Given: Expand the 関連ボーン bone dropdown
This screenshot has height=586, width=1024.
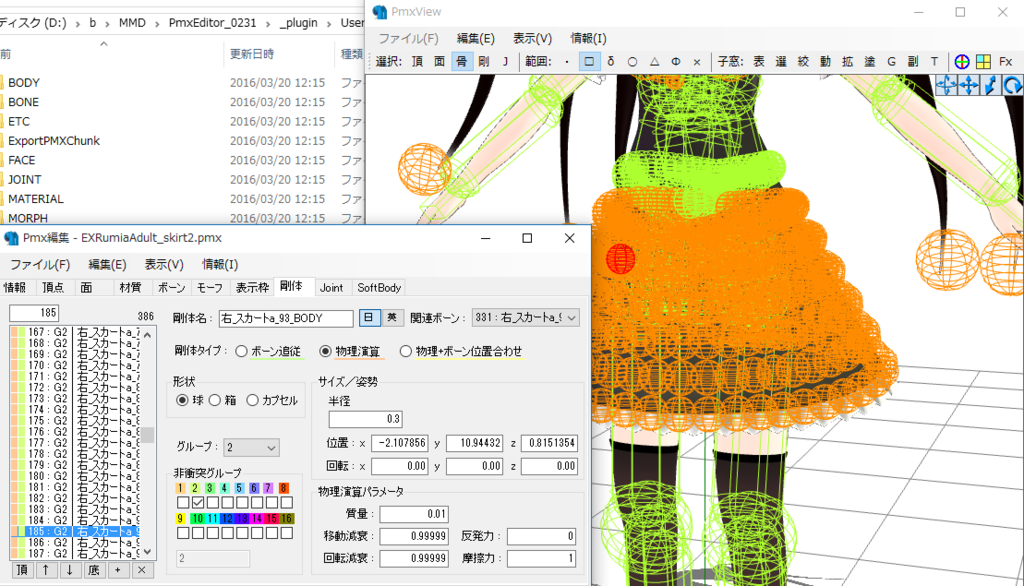Looking at the screenshot, I should click(524, 318).
